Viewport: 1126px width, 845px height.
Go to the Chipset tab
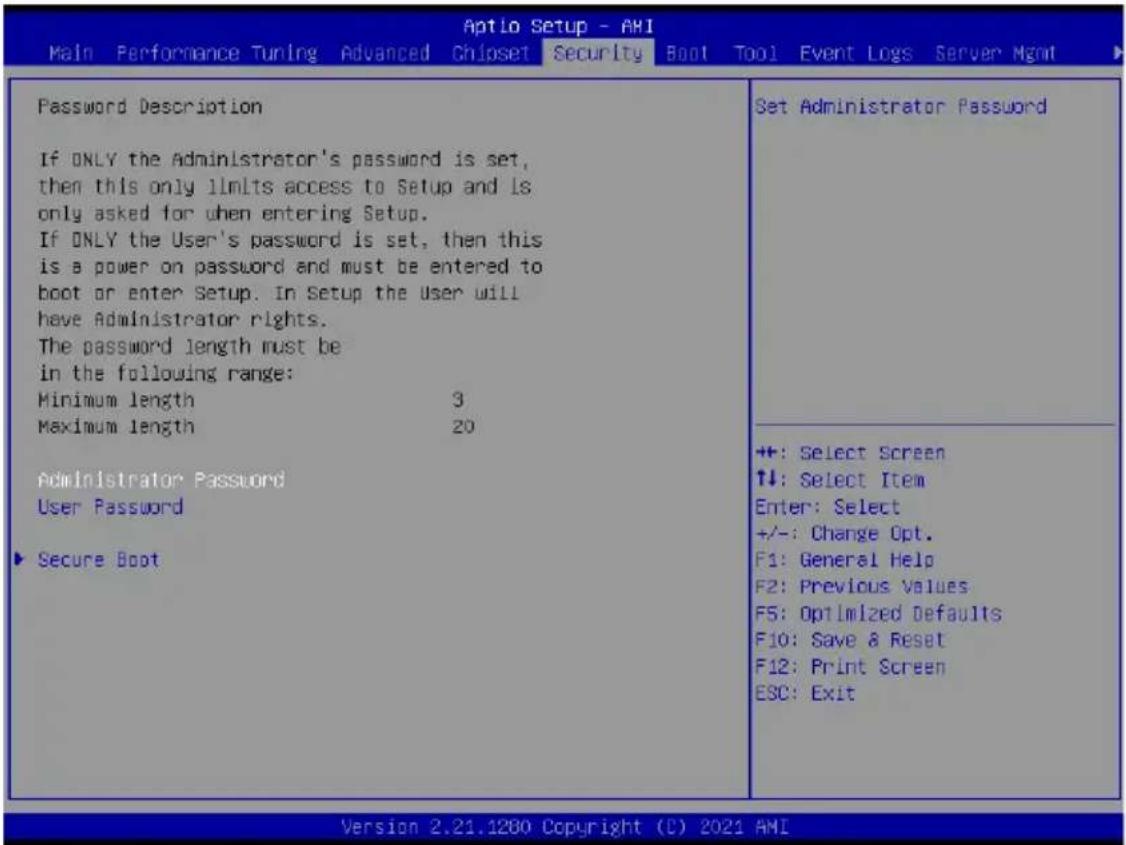click(490, 53)
